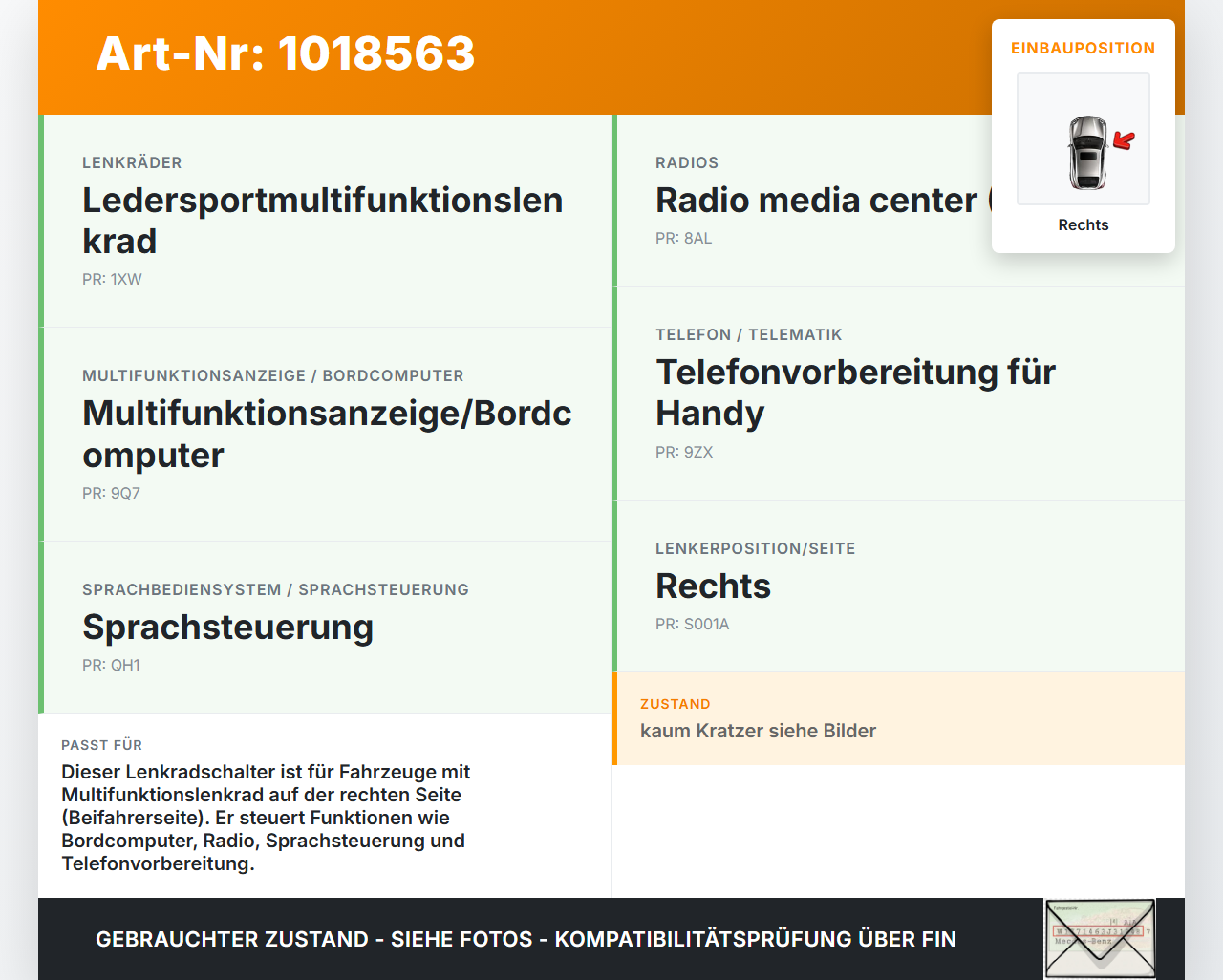Click the Art-Nr: 1018563 heading

click(285, 55)
